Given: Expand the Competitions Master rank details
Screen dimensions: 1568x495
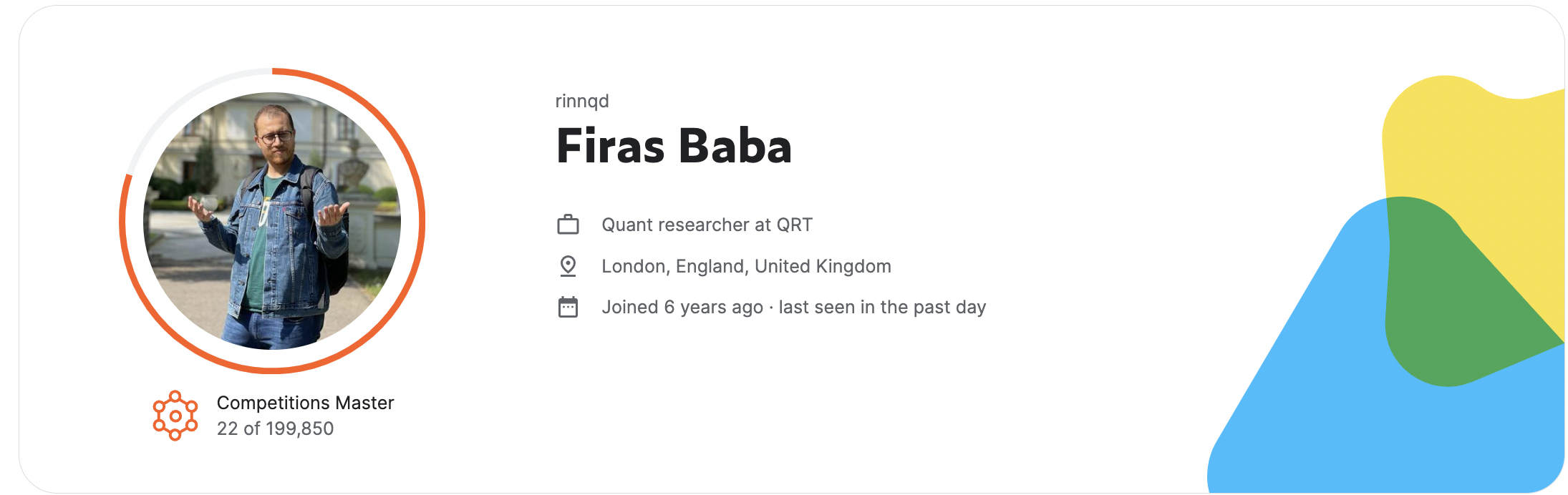Looking at the screenshot, I should pyautogui.click(x=276, y=429).
